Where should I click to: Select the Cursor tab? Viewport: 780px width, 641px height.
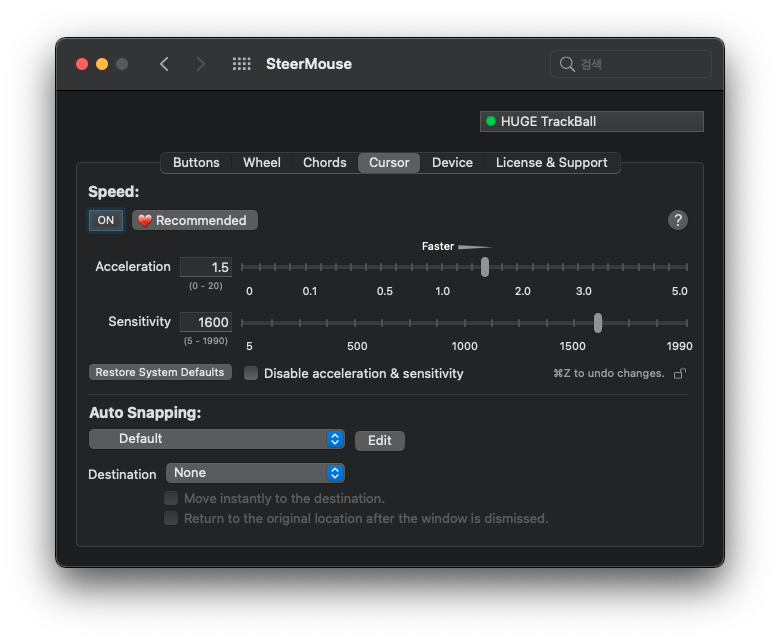(x=389, y=163)
